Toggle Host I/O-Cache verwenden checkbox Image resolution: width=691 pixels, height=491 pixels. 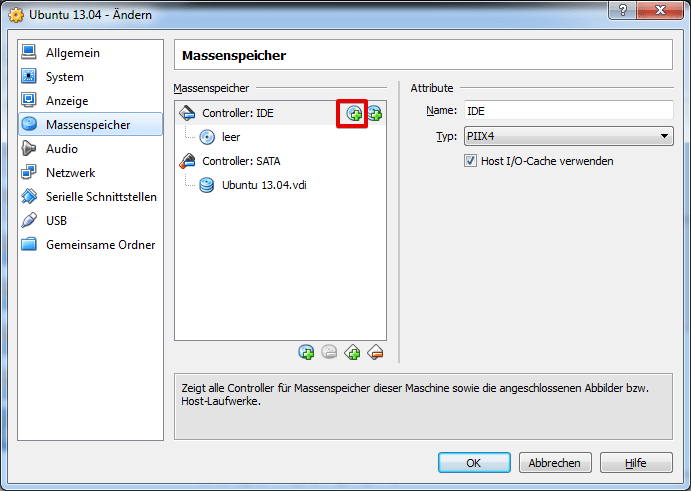[470, 161]
